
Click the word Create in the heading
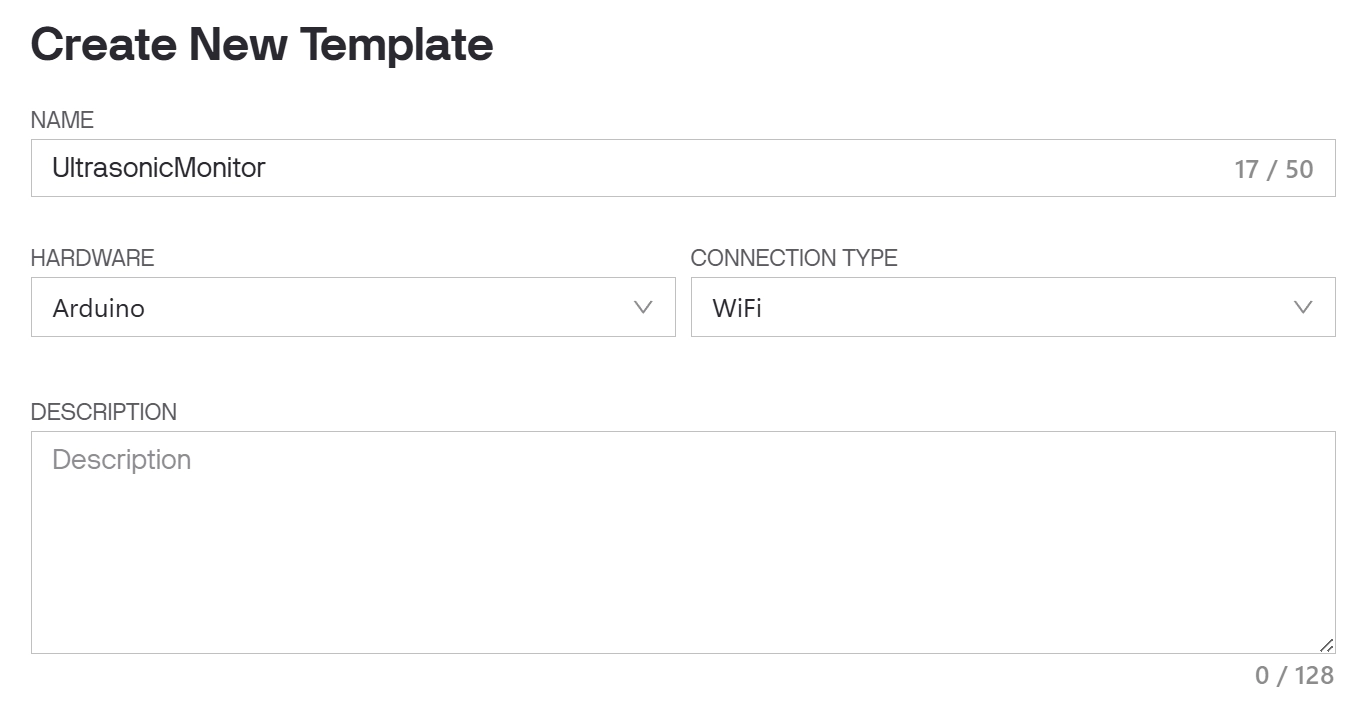point(102,45)
